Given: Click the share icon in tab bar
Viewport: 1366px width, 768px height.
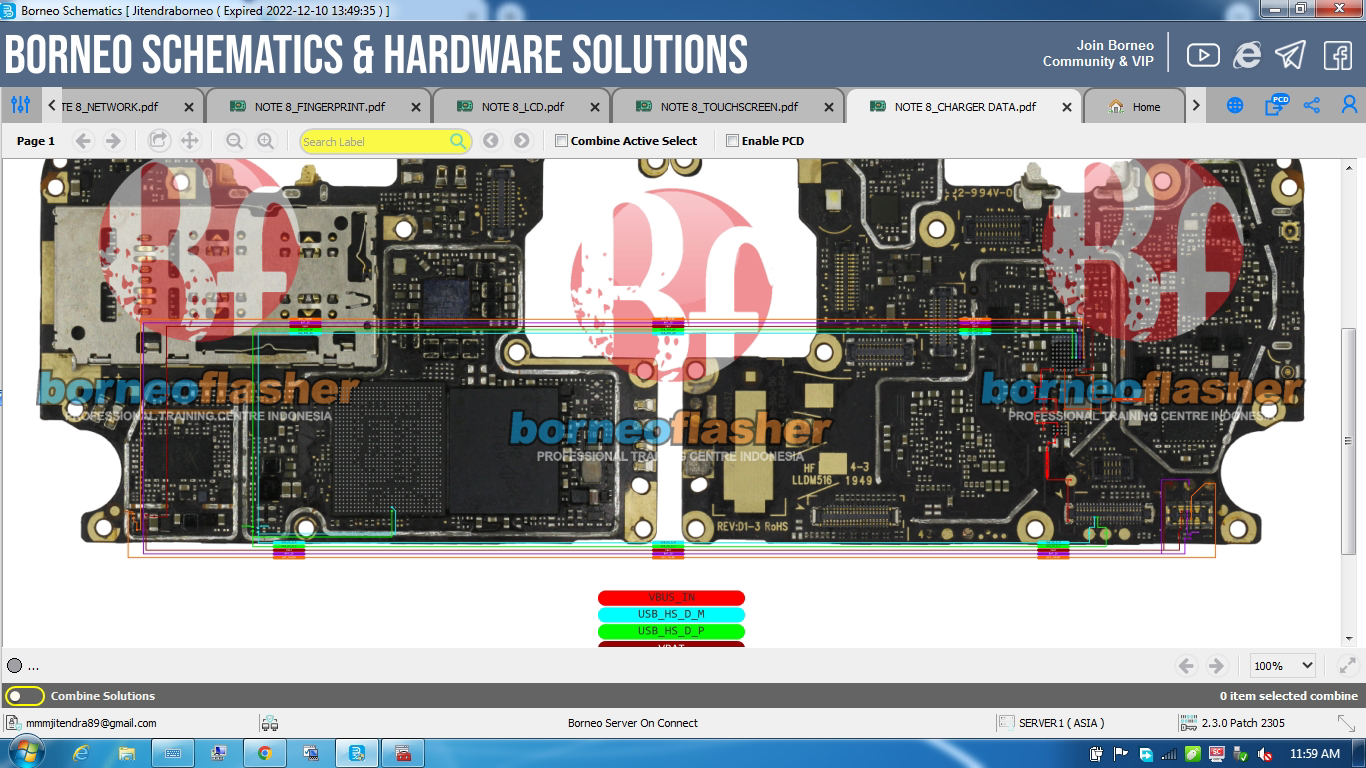Looking at the screenshot, I should point(1312,105).
